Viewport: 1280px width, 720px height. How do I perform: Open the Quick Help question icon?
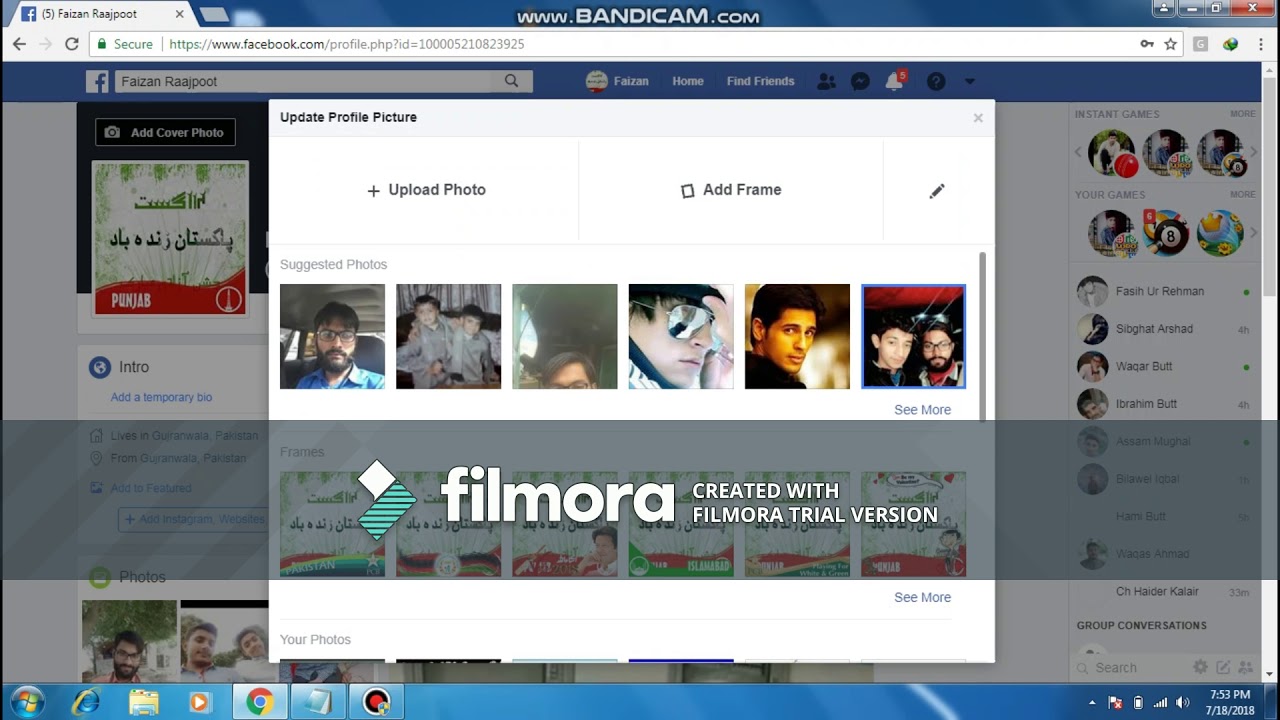(936, 82)
